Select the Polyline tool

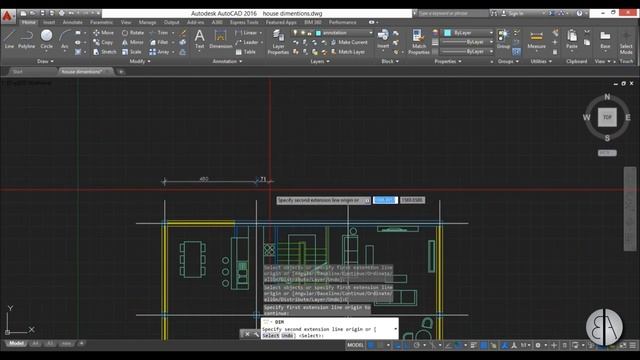point(27,40)
